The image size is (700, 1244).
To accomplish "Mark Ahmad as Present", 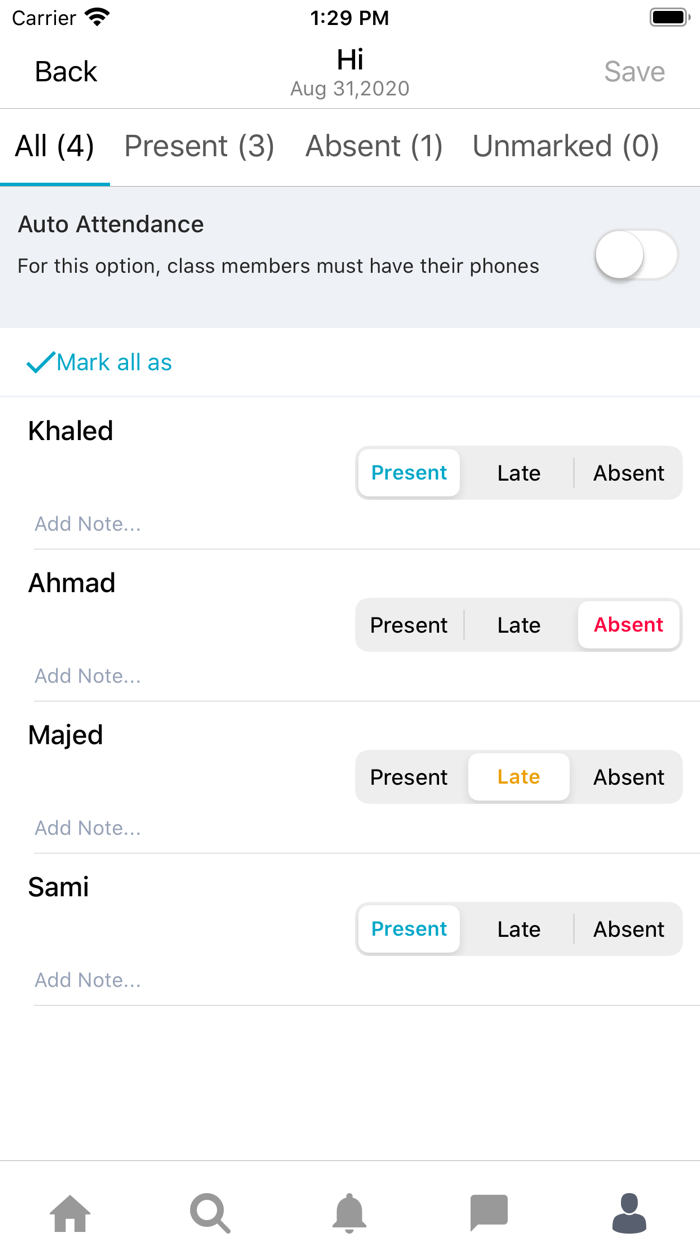I will click(x=409, y=625).
